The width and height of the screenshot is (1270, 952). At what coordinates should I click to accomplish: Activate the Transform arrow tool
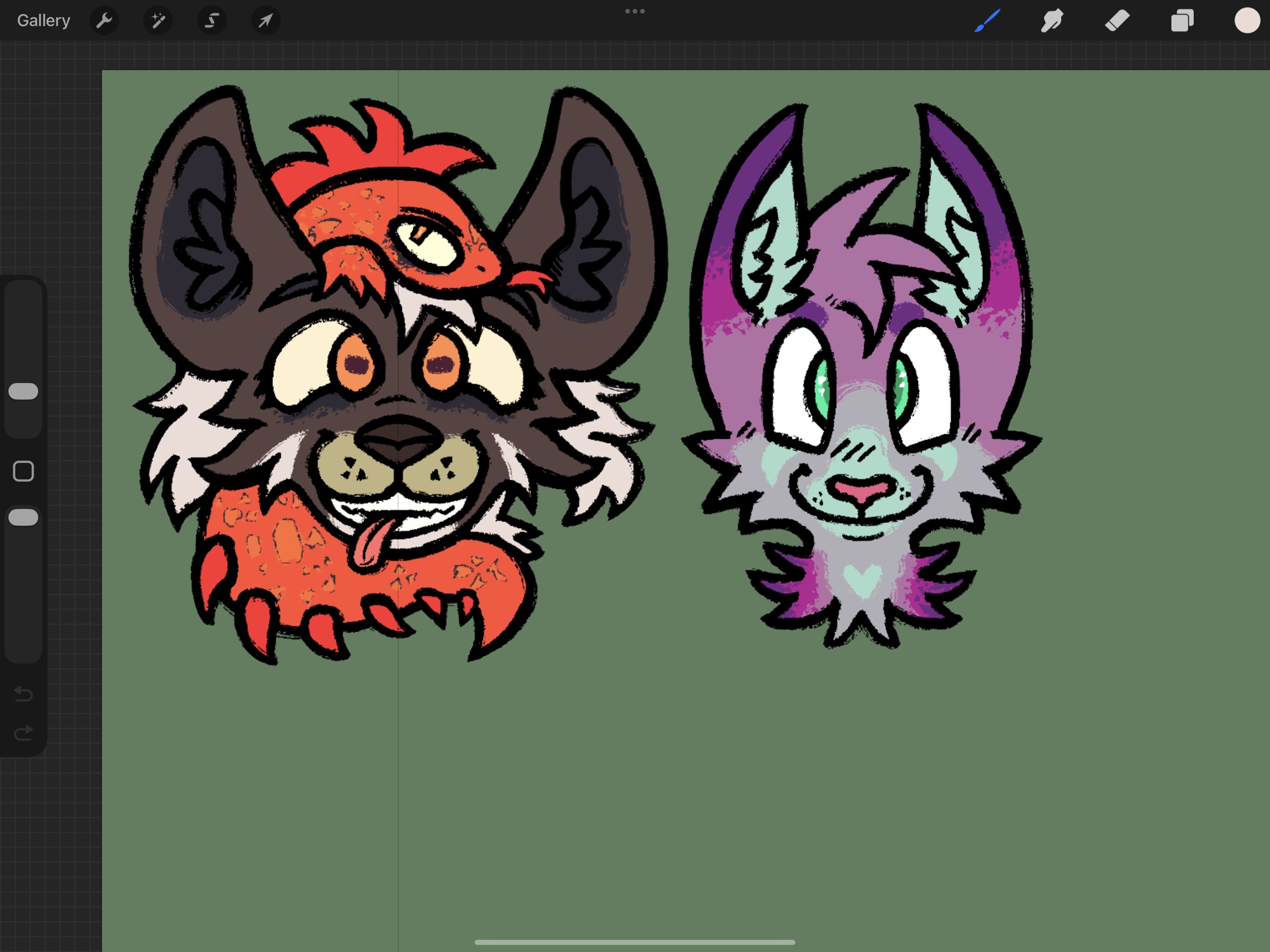coord(265,21)
